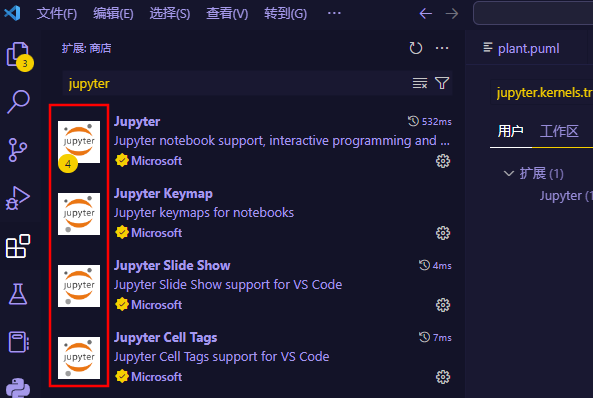Screen dimensions: 593x398
Task: Click 'Jupyter keymaps for notebooks' description
Action: [204, 213]
